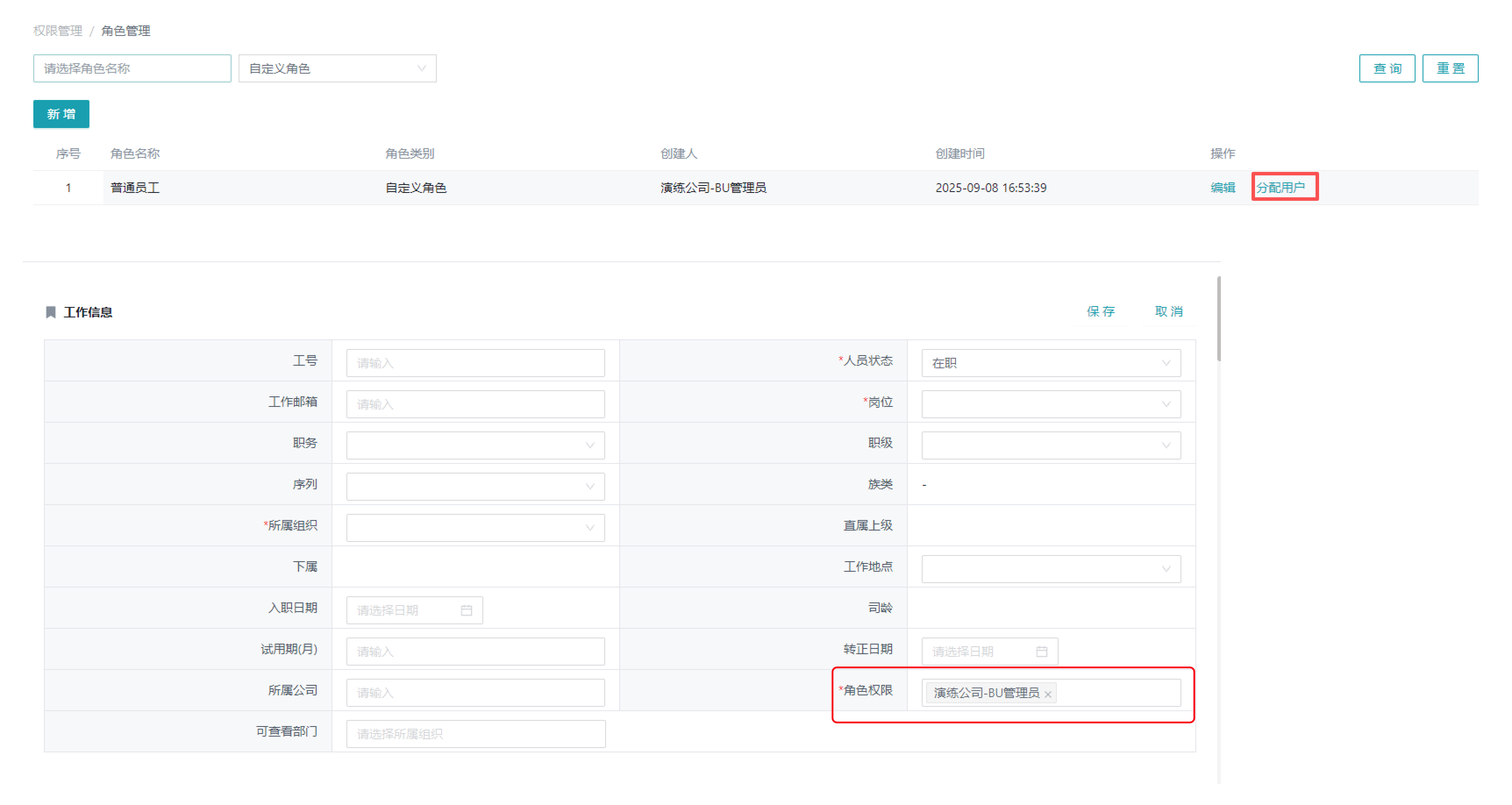Open the 职级 dropdown arrow
The image size is (1512, 805).
click(1166, 445)
